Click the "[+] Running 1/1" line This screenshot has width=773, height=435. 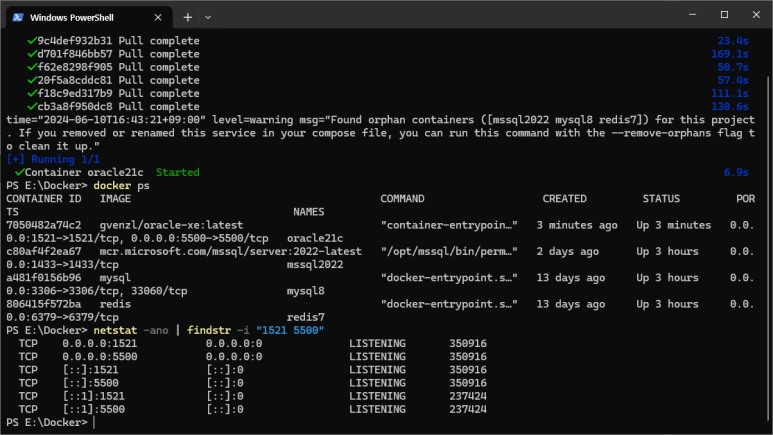coord(53,159)
